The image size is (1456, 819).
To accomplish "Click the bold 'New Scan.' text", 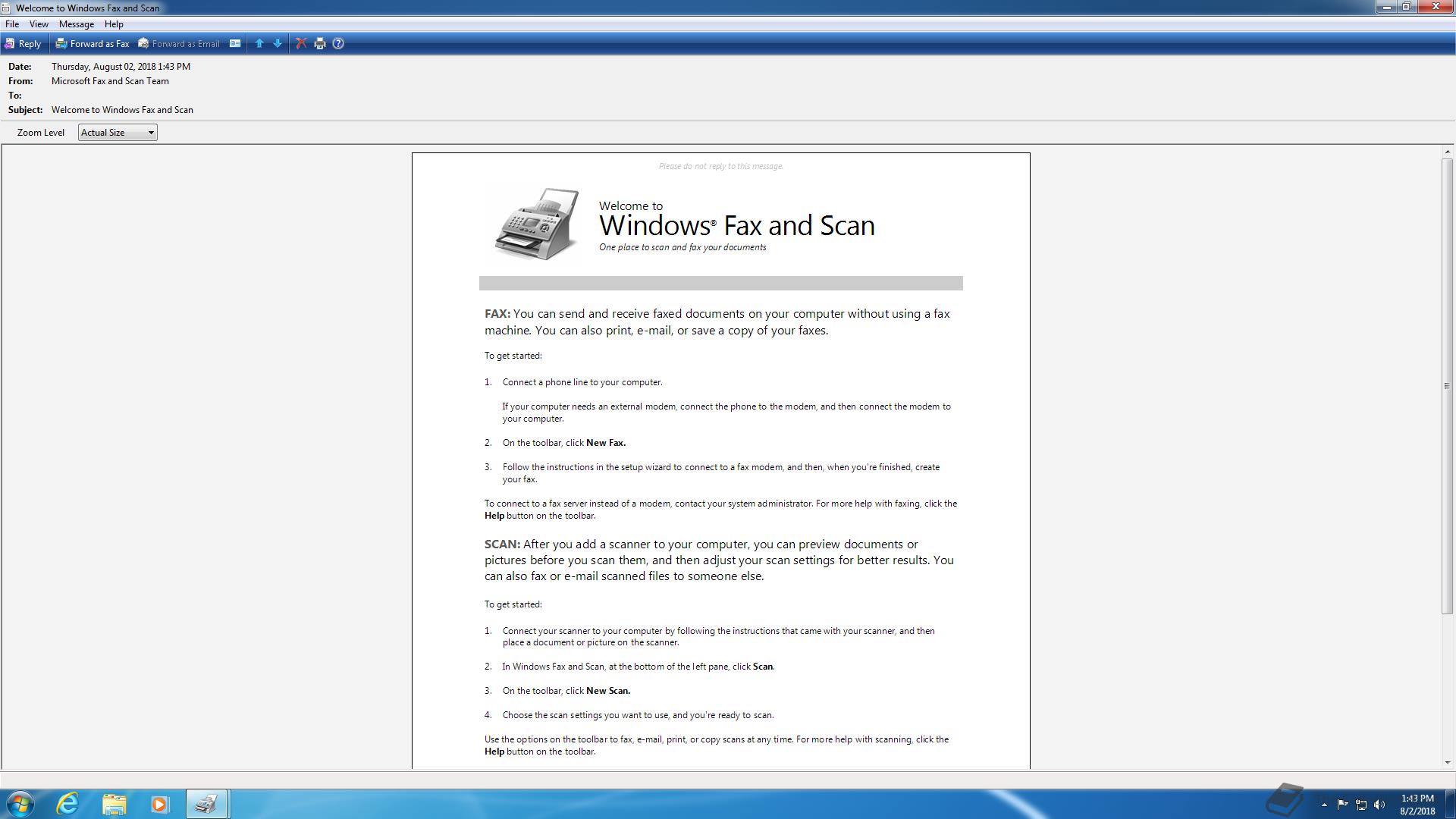I will point(608,691).
